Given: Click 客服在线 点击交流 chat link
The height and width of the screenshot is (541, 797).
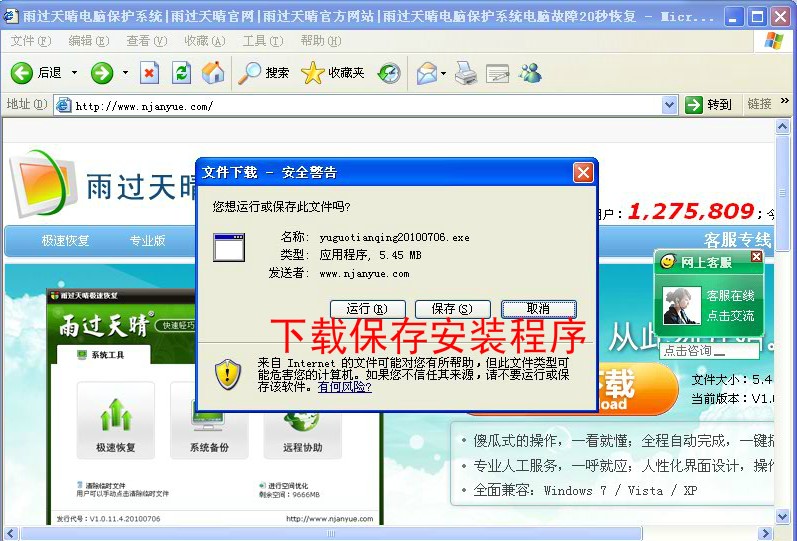Looking at the screenshot, I should (730, 305).
